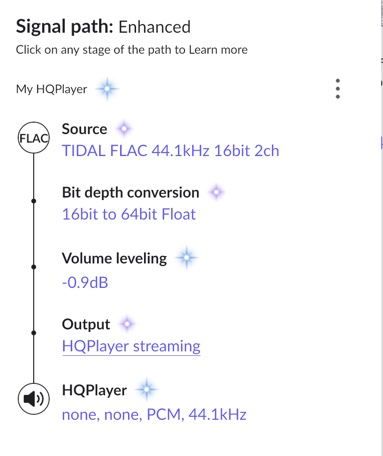Click the star beside My HQPlayer
This screenshot has width=383, height=456.
click(x=107, y=89)
